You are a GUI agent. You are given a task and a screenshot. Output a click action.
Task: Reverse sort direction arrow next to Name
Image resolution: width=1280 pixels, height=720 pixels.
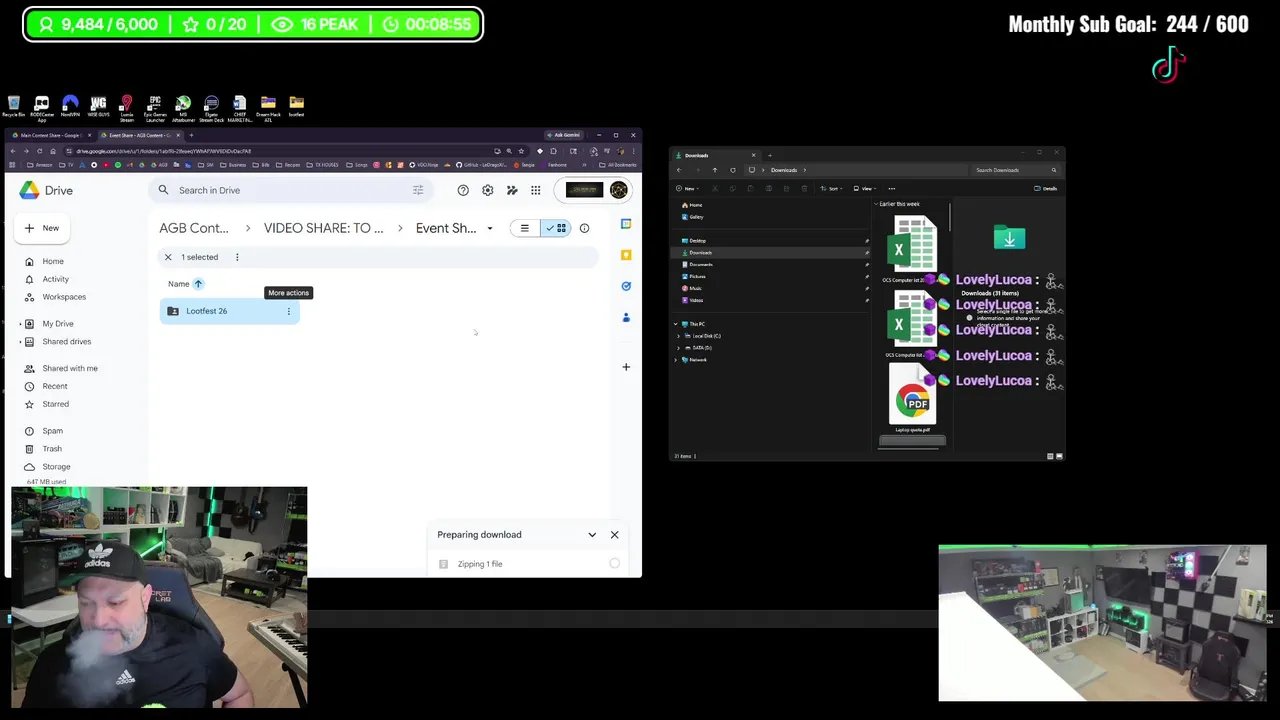click(198, 284)
